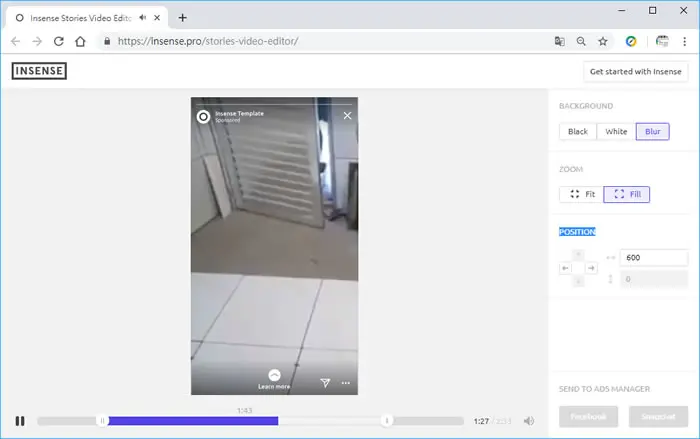Open a new browser tab
The height and width of the screenshot is (439, 700).
(x=182, y=18)
